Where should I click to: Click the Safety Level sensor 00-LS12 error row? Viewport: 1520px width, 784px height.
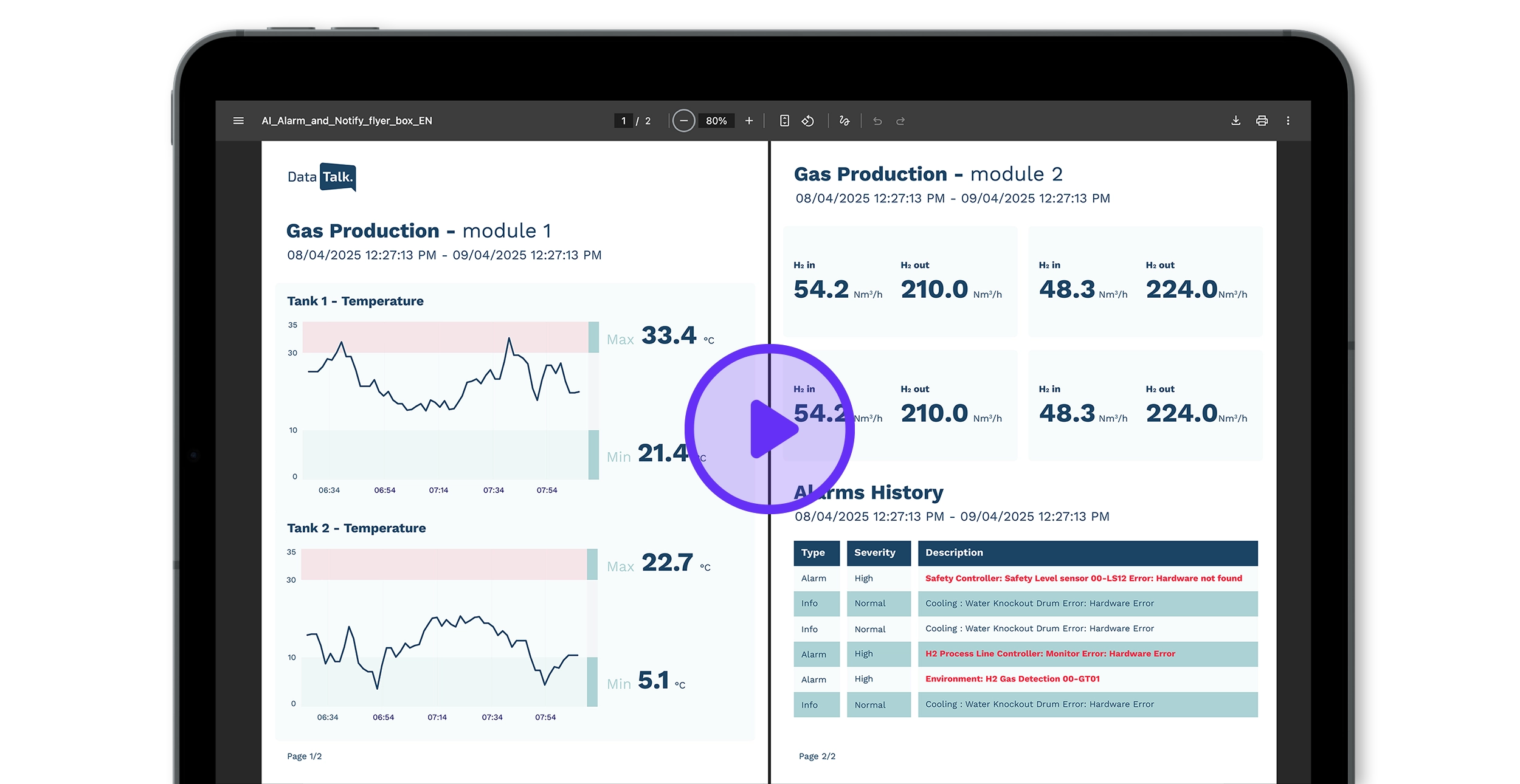click(x=1026, y=579)
